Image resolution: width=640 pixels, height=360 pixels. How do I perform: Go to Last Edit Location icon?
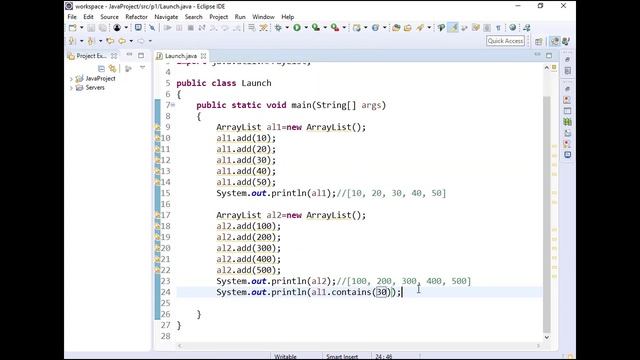110,41
